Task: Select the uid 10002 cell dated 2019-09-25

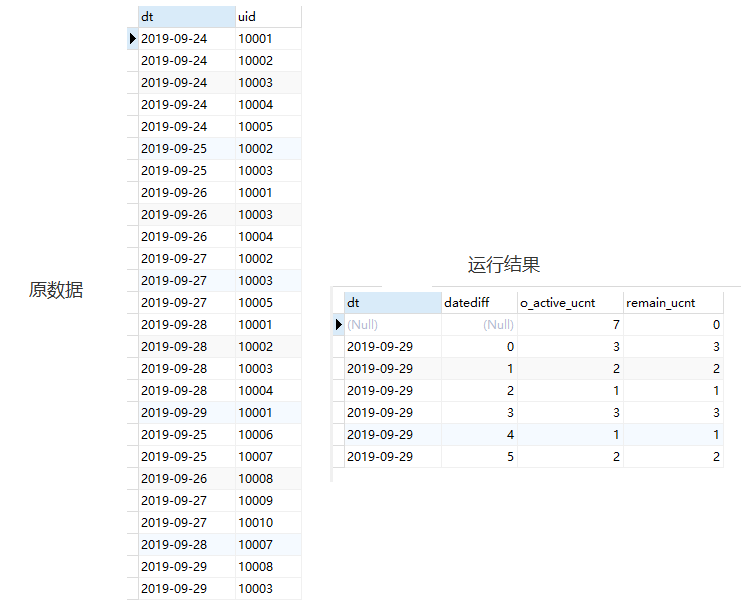Action: point(268,148)
